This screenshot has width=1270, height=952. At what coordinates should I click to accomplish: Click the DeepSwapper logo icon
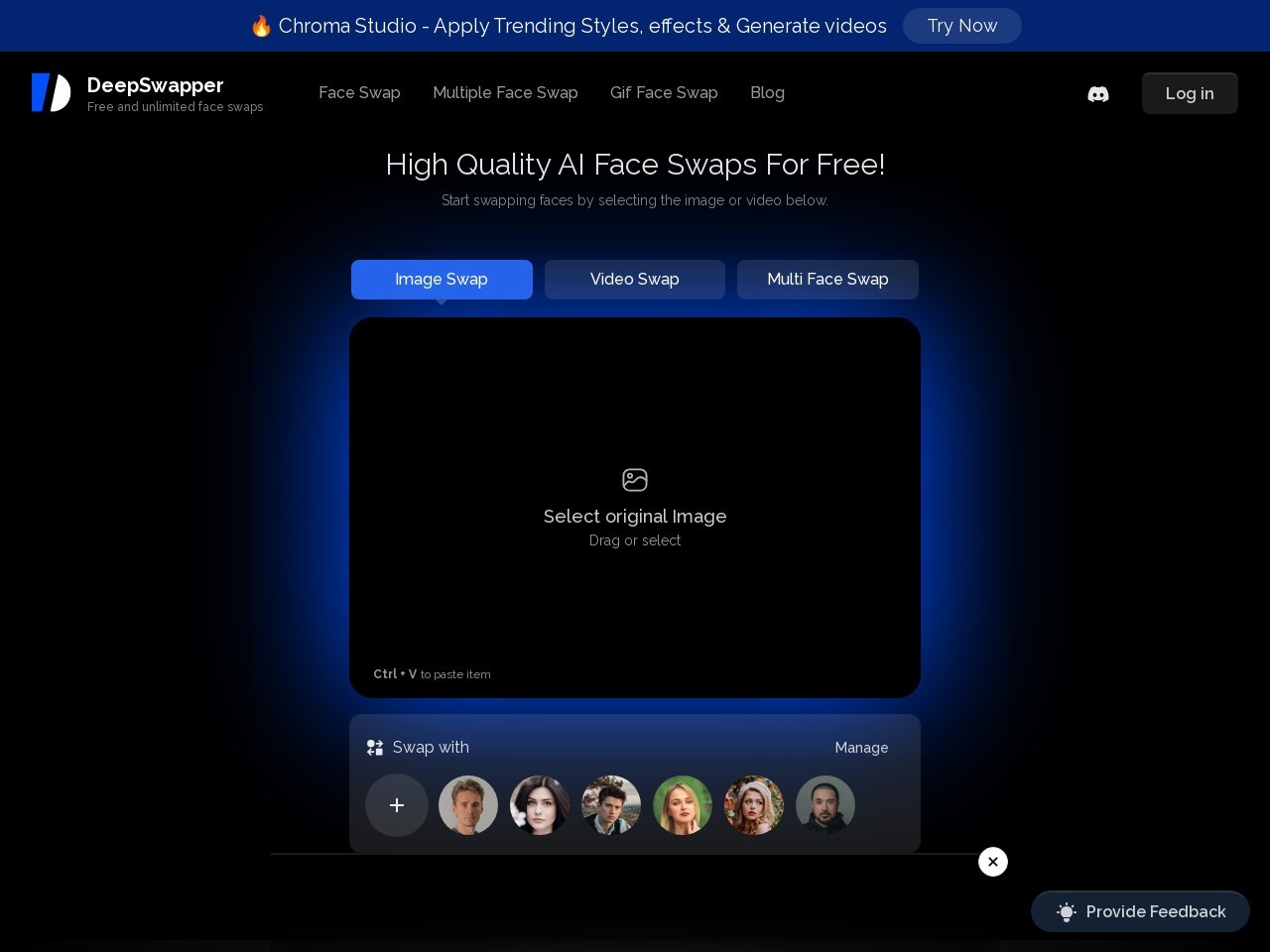point(51,92)
